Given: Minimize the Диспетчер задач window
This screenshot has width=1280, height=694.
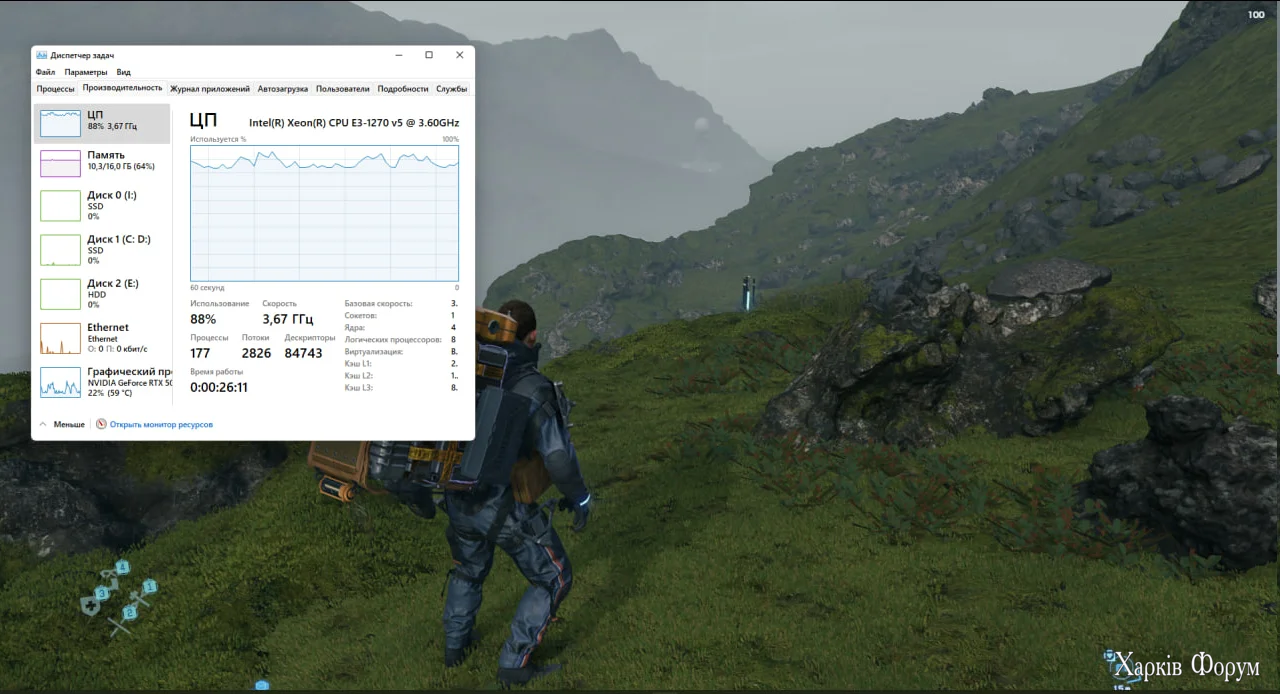Looking at the screenshot, I should coord(398,55).
